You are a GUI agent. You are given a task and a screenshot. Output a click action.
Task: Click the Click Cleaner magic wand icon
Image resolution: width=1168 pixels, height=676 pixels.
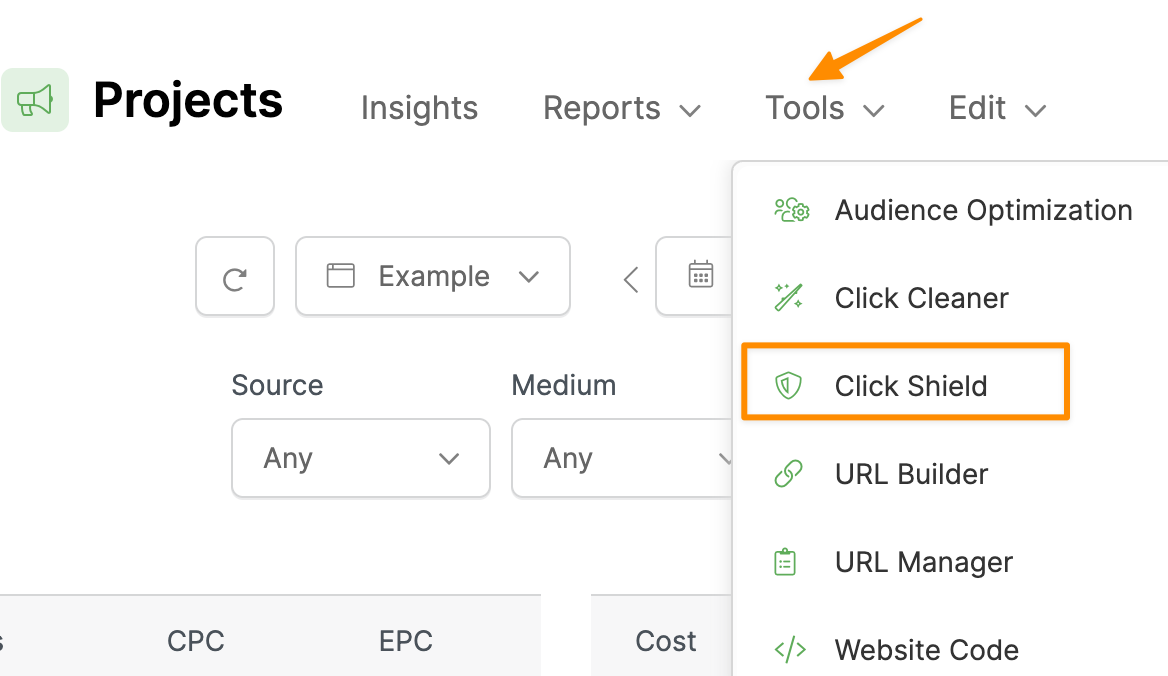789,298
